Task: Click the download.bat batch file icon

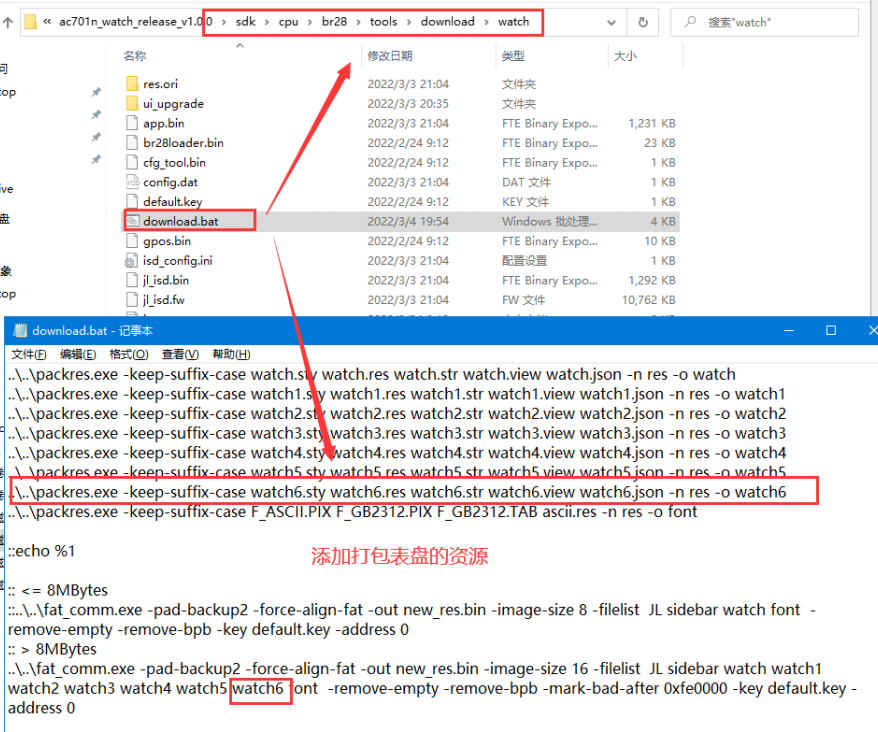Action: coord(132,221)
